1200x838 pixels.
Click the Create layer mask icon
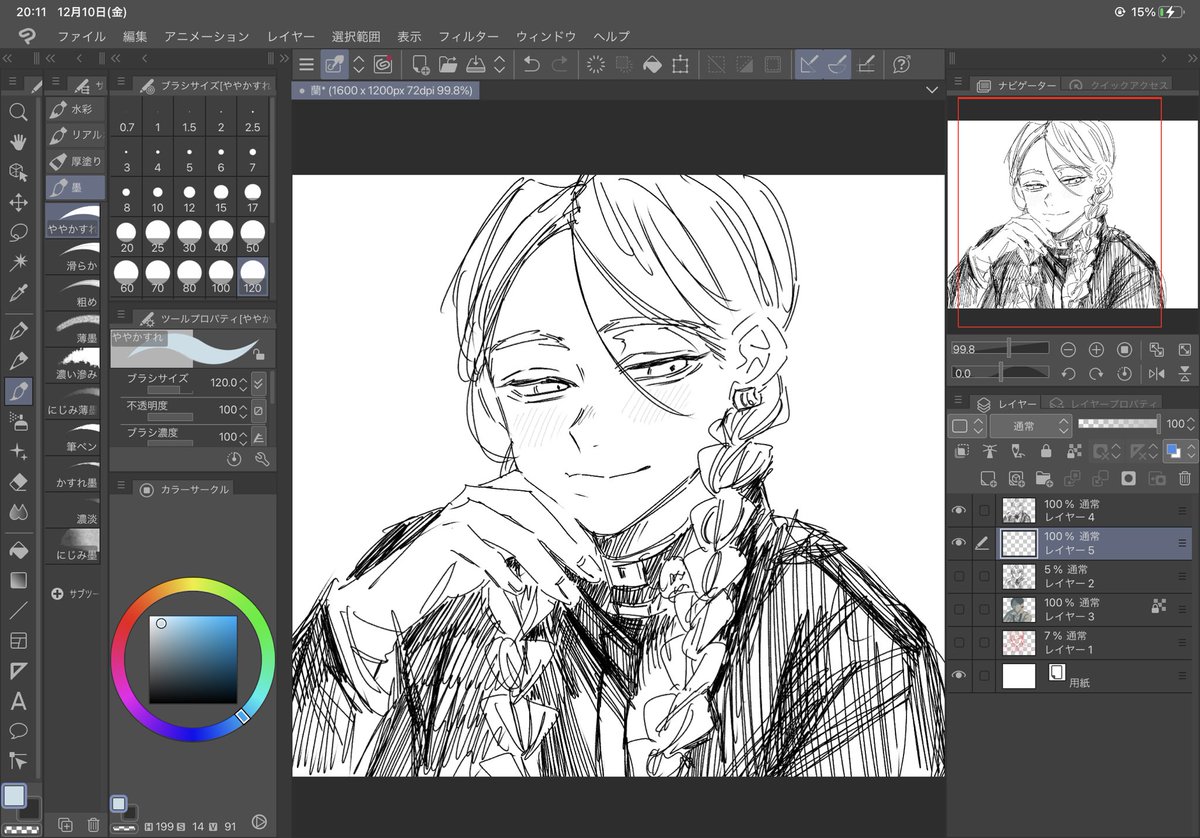click(x=1128, y=479)
